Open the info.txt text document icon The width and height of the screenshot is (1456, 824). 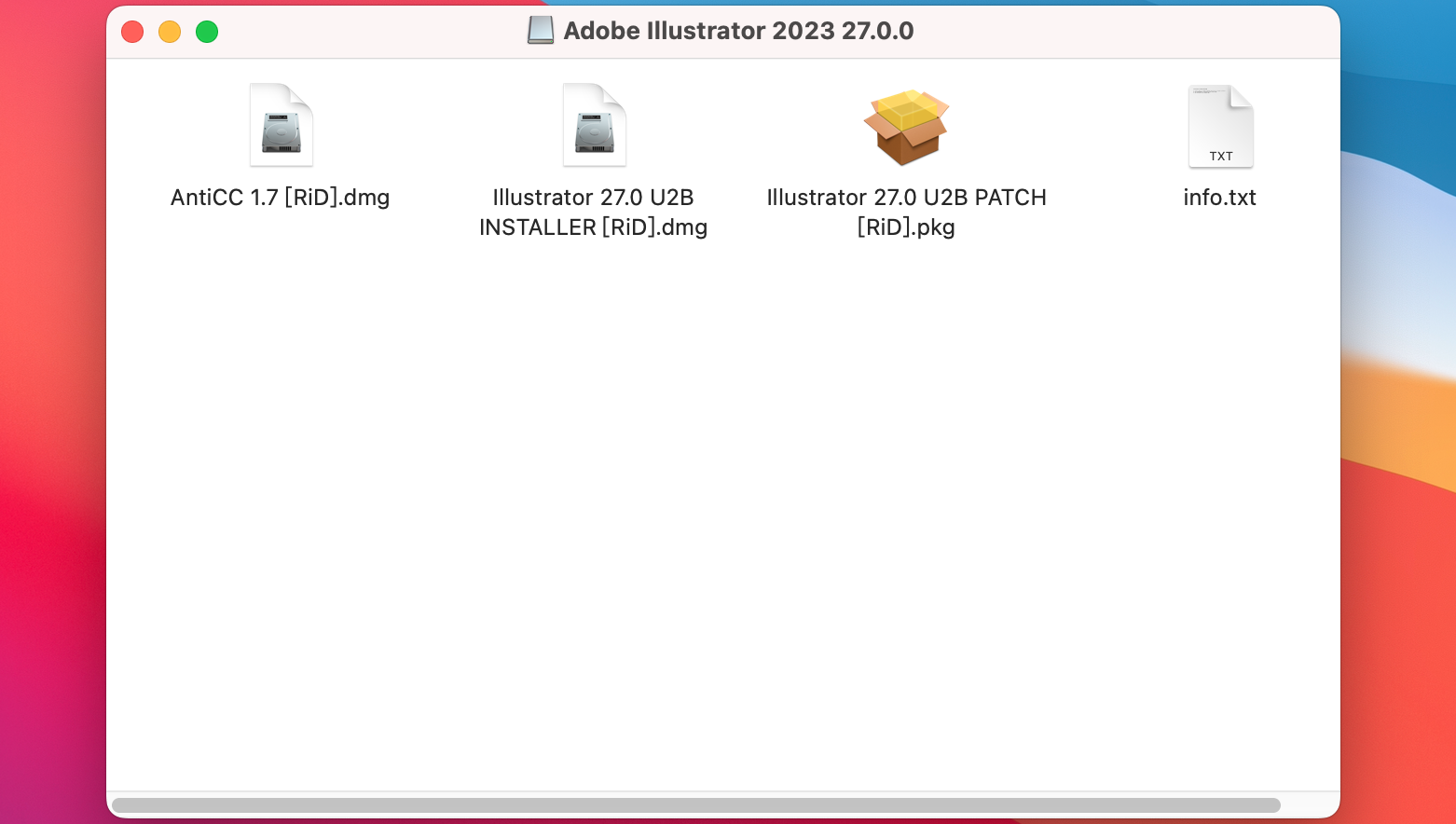click(x=1219, y=125)
